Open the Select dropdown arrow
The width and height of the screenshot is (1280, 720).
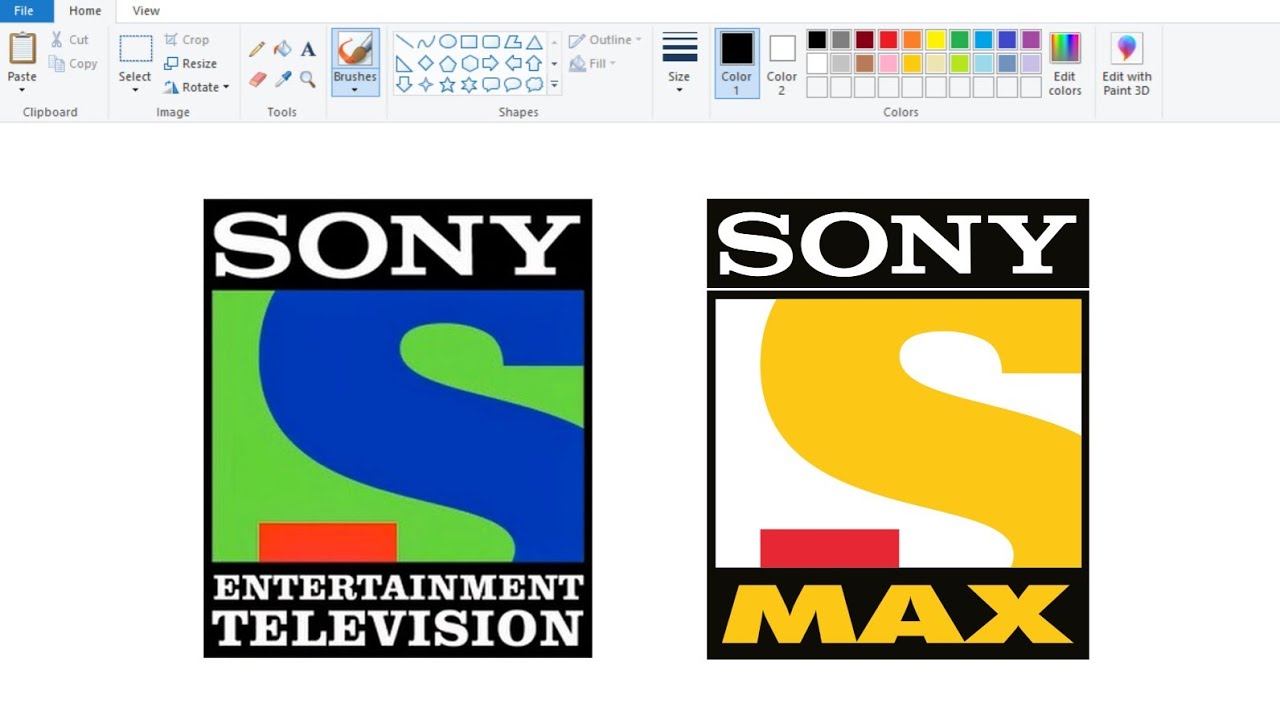pos(135,90)
